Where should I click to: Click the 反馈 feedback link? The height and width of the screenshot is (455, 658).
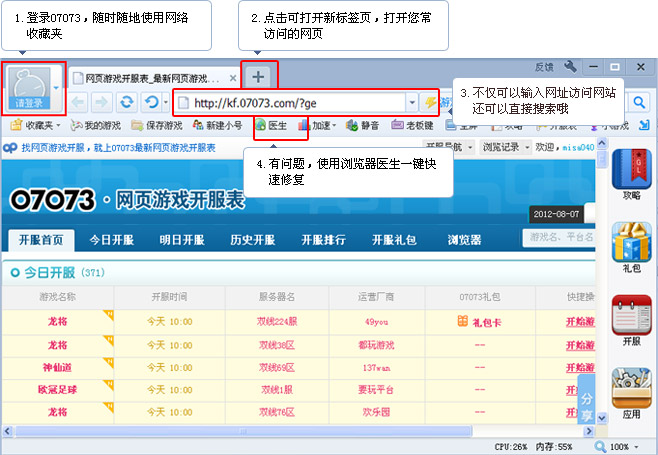[543, 67]
